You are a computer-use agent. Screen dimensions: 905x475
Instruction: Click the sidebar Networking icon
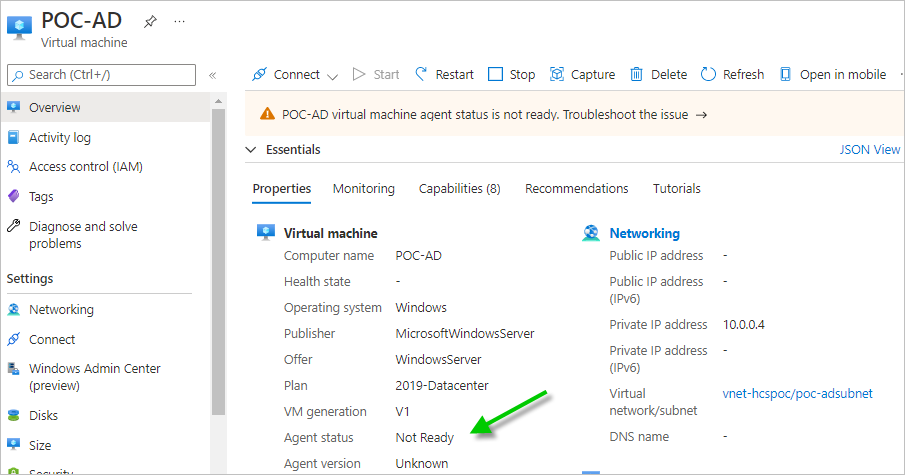pyautogui.click(x=13, y=309)
